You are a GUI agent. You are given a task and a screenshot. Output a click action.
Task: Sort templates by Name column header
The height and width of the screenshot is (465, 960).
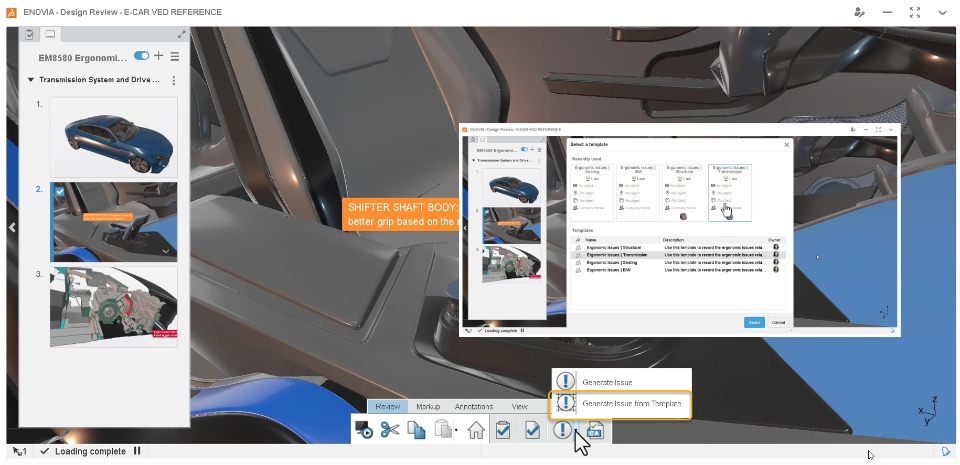pyautogui.click(x=591, y=240)
